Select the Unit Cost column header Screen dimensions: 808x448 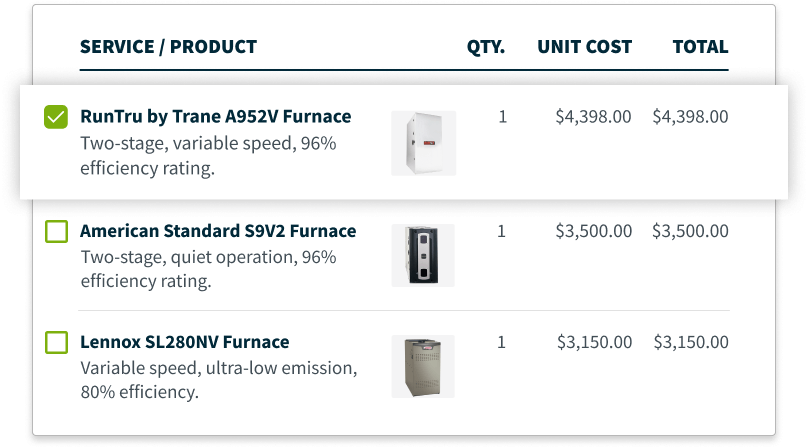[x=584, y=47]
